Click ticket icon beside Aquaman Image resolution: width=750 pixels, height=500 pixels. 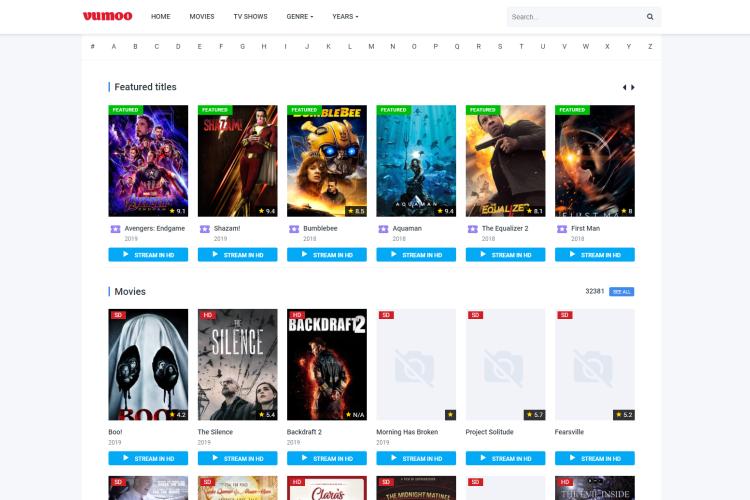[x=383, y=229]
